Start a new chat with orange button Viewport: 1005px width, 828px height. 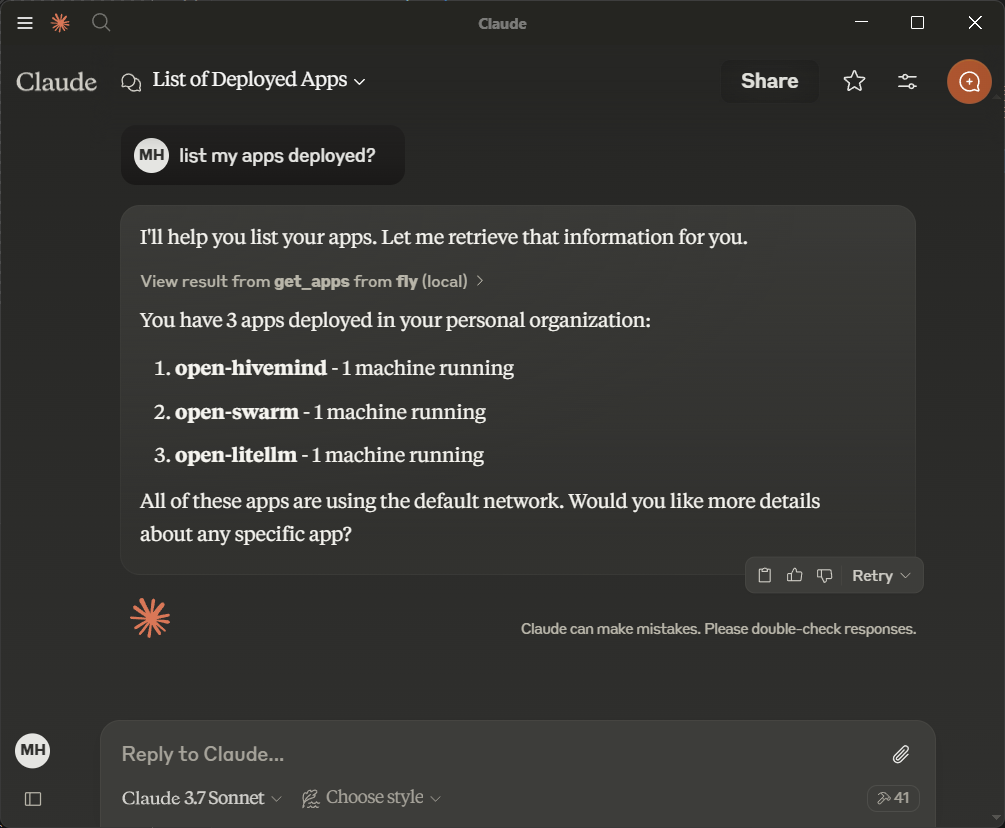tap(968, 82)
